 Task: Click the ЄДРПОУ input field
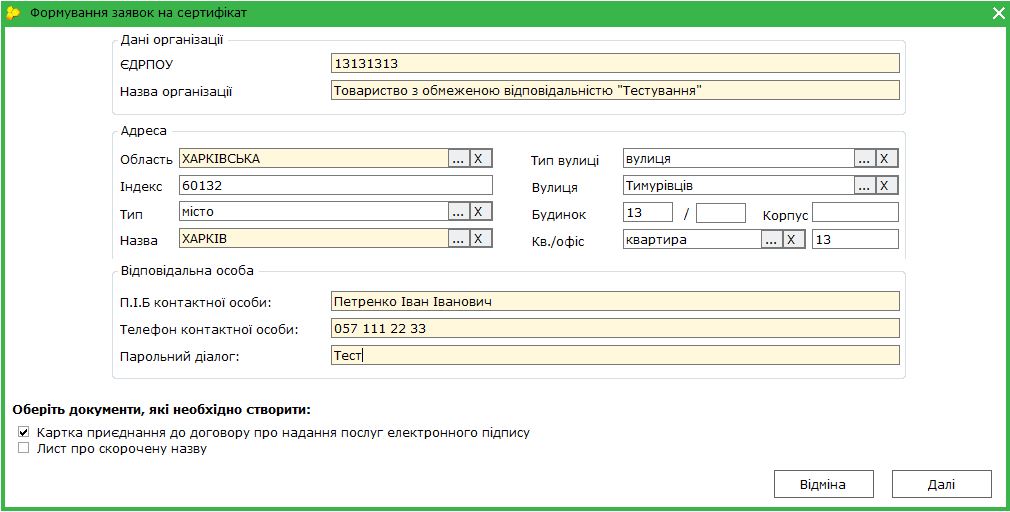[x=615, y=63]
